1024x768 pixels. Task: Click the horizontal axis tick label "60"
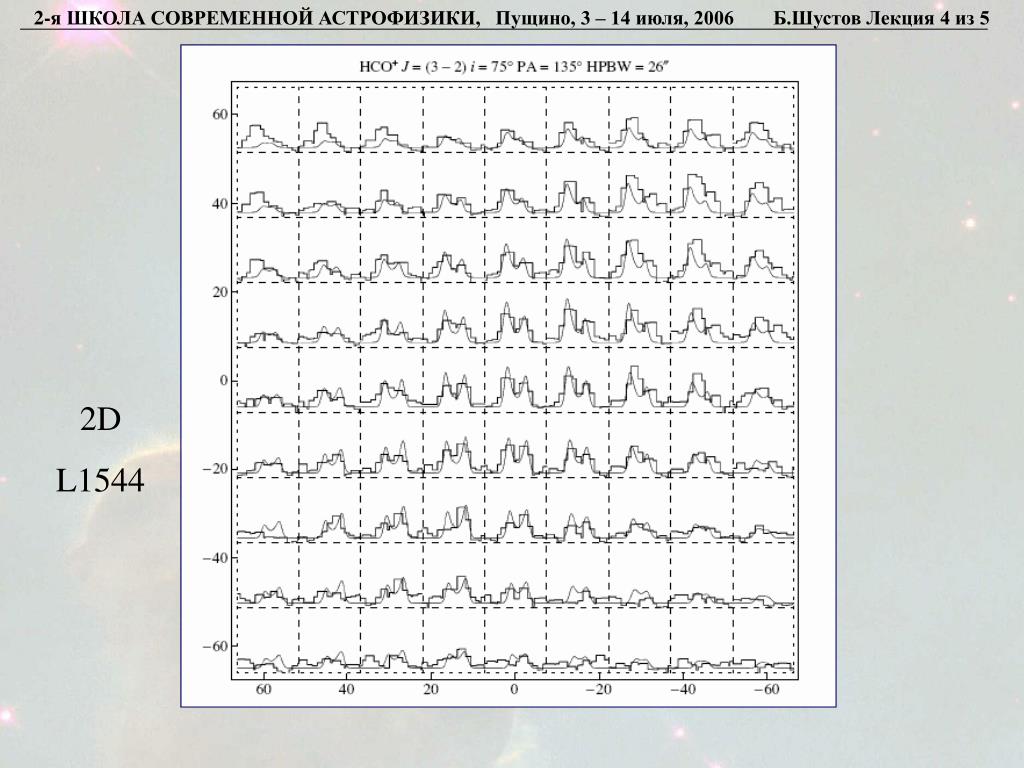click(x=263, y=690)
